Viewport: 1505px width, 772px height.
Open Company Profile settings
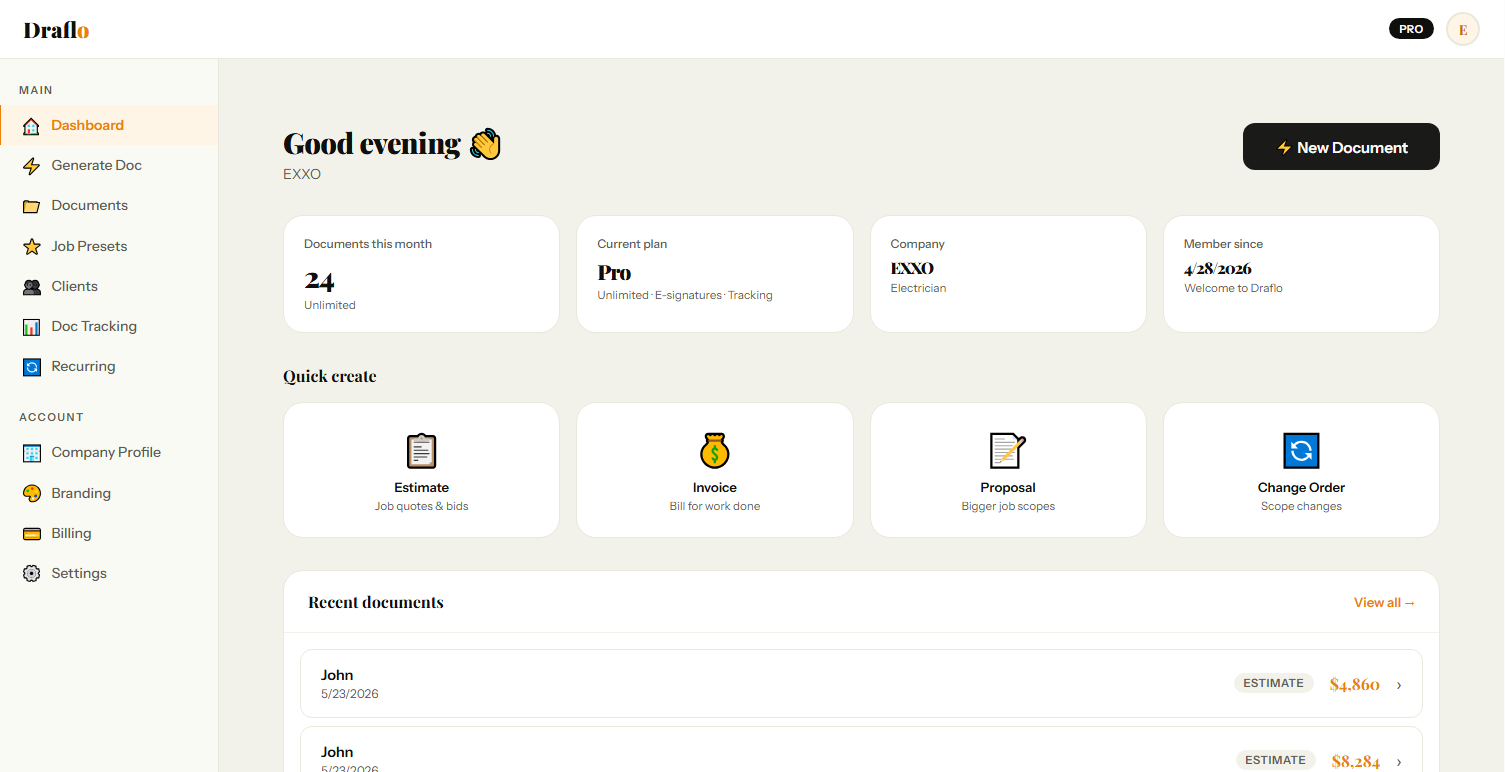(x=108, y=453)
